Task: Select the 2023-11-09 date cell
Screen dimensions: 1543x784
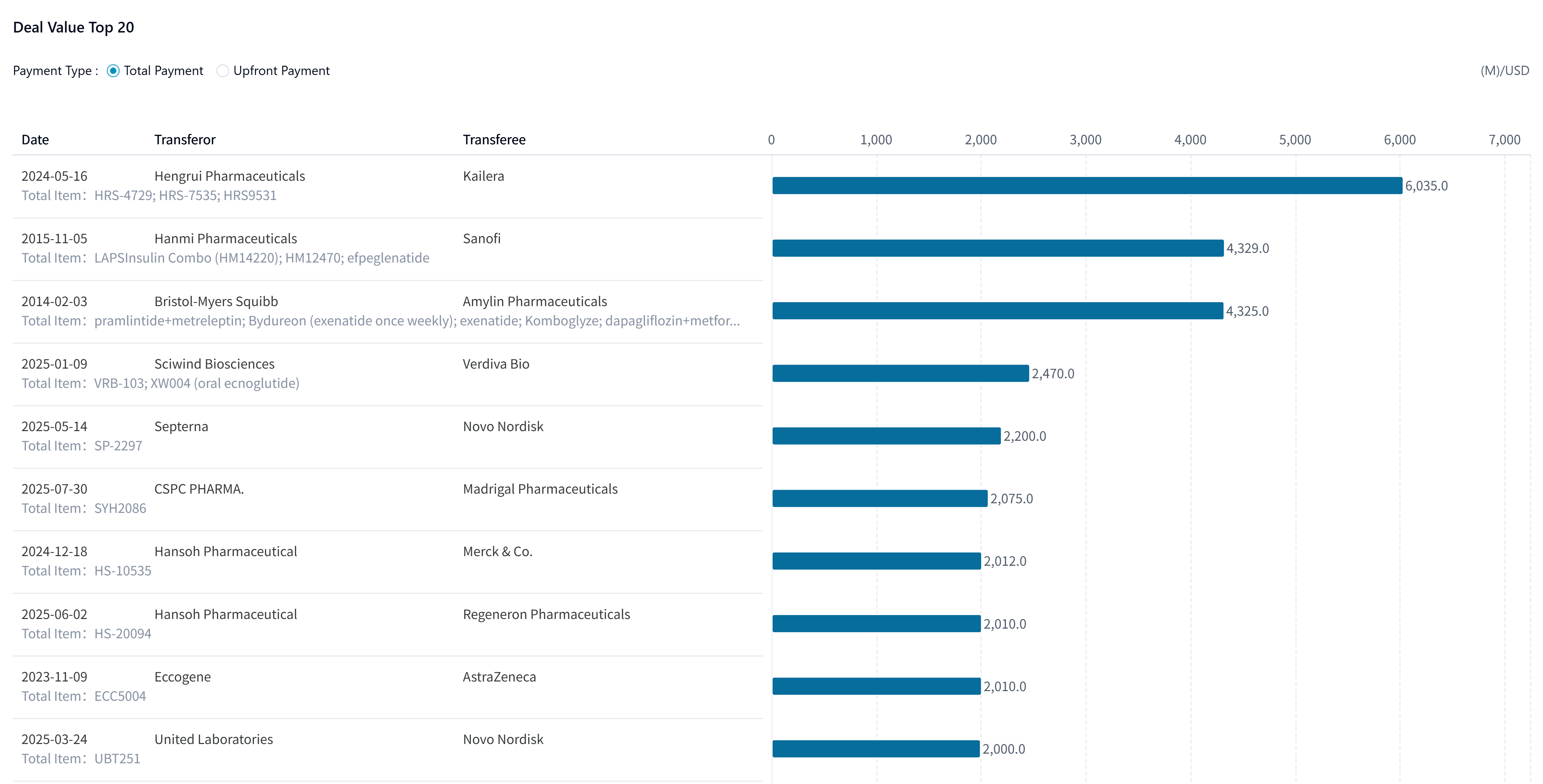Action: tap(55, 677)
